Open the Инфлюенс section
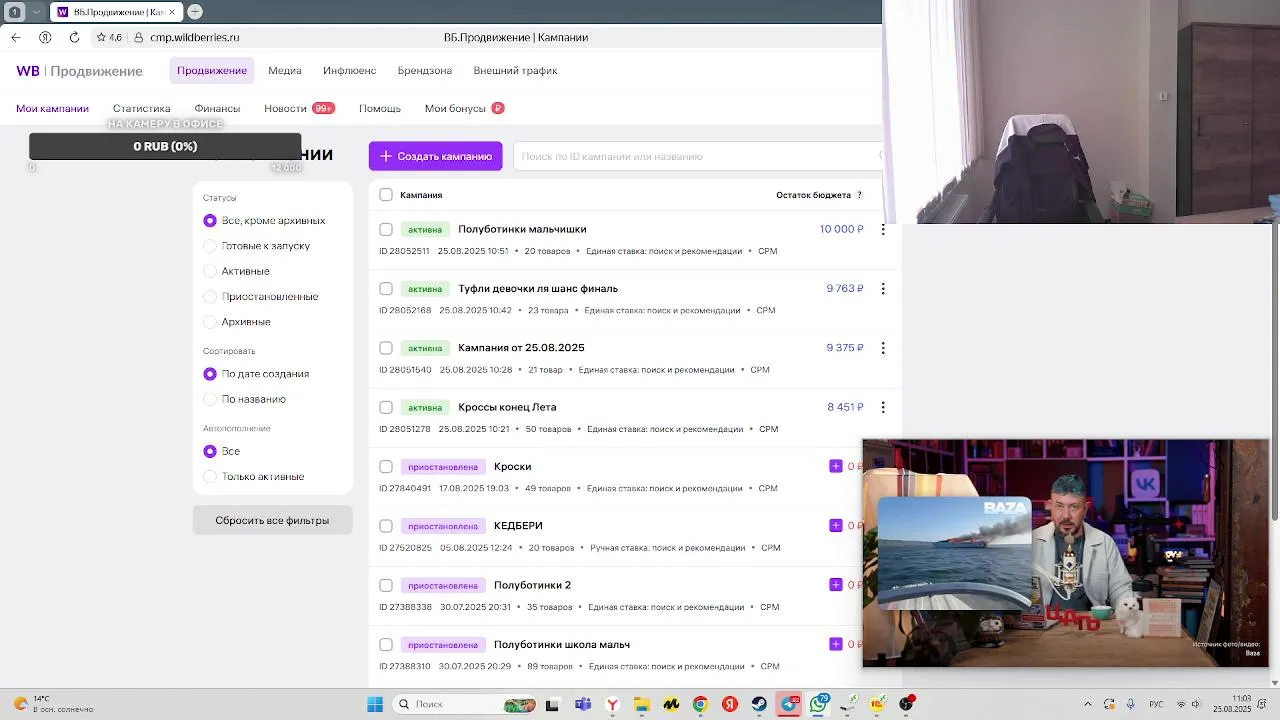Viewport: 1280px width, 720px height. tap(349, 71)
